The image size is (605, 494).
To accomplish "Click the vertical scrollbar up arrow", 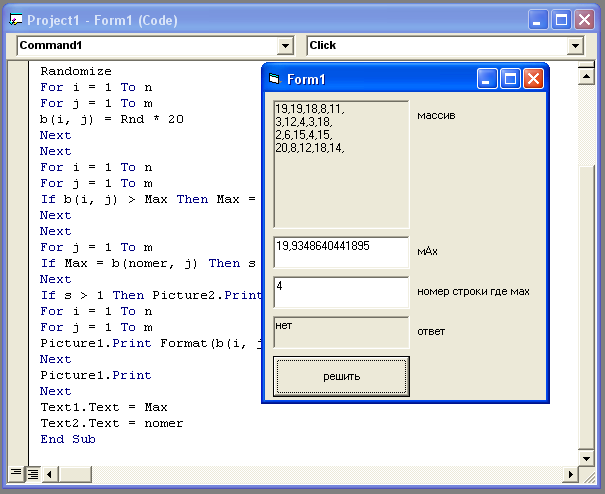I will click(586, 76).
